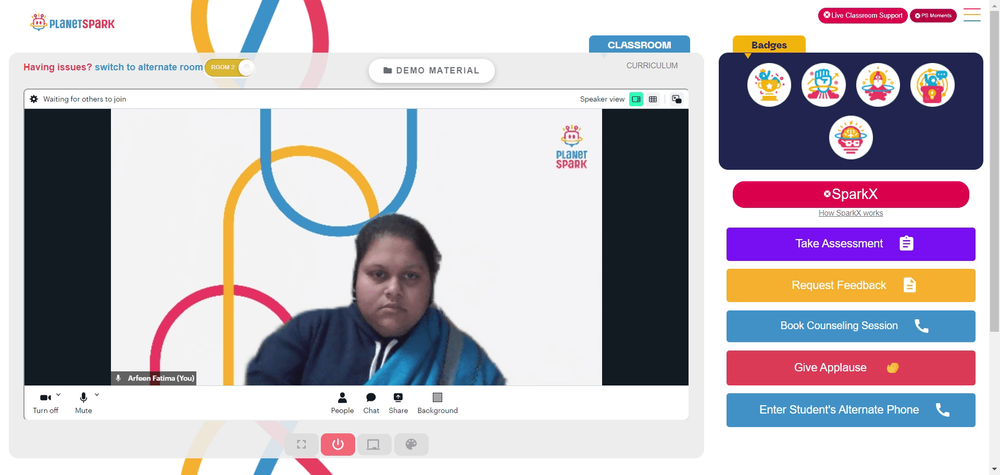Screen dimensions: 1000x475
Task: Open PS Moments button
Action: (933, 15)
